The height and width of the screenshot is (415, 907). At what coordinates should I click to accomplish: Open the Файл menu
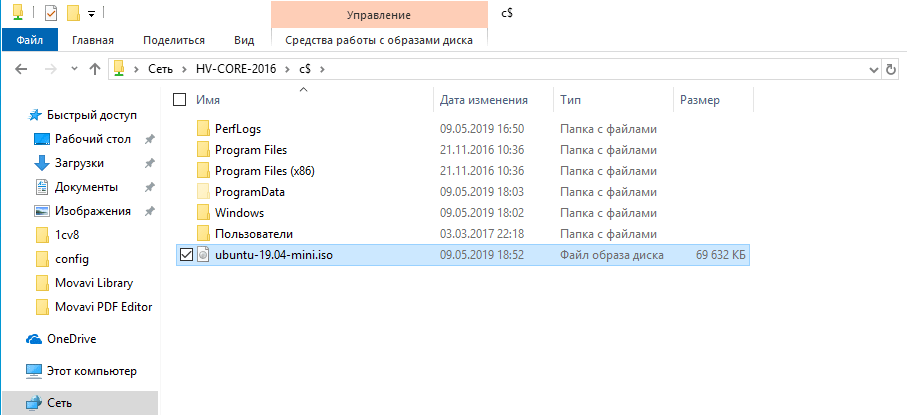[x=30, y=40]
